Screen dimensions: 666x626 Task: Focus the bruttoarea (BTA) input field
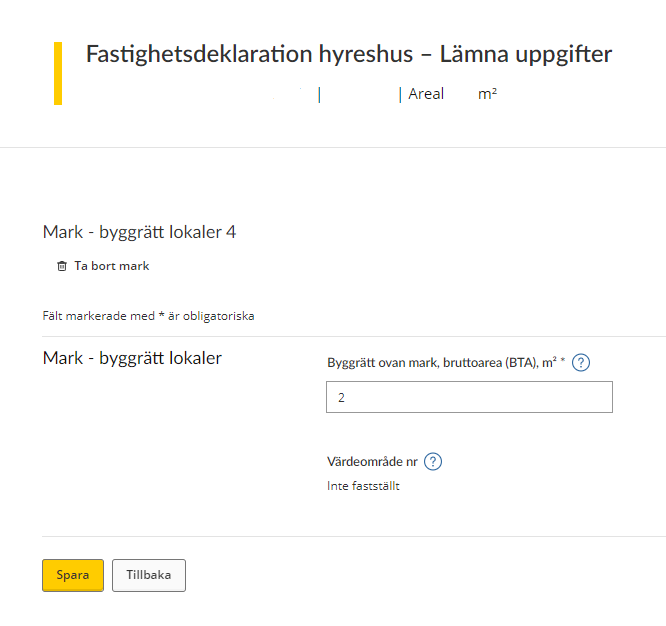[x=469, y=397]
